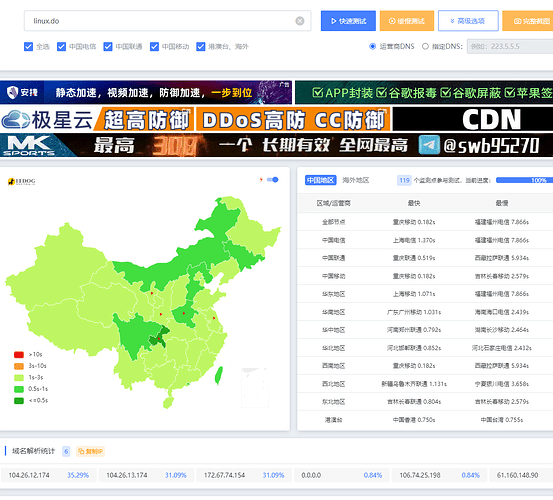Image resolution: width=553 pixels, height=500 pixels.
Task: Click the dark green <=0.5s legend swatch
Action: [19, 401]
